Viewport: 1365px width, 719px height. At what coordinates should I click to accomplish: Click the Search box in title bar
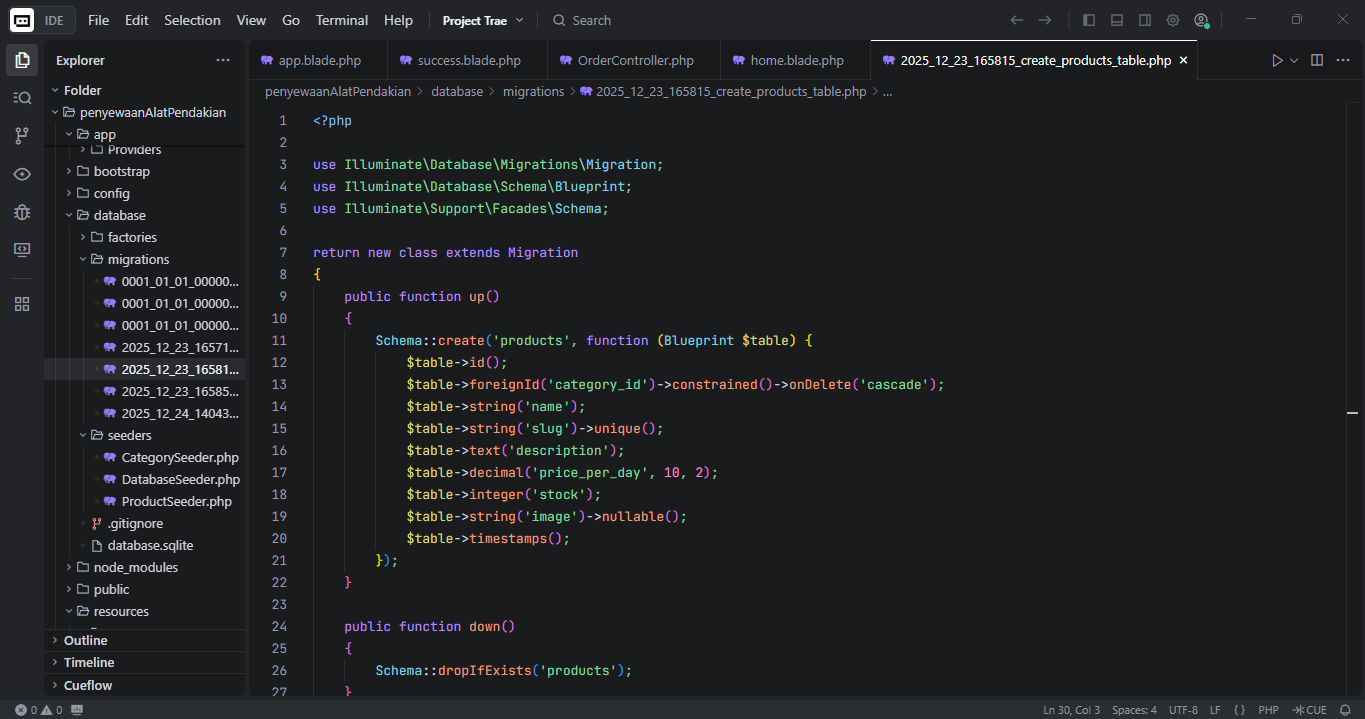591,20
